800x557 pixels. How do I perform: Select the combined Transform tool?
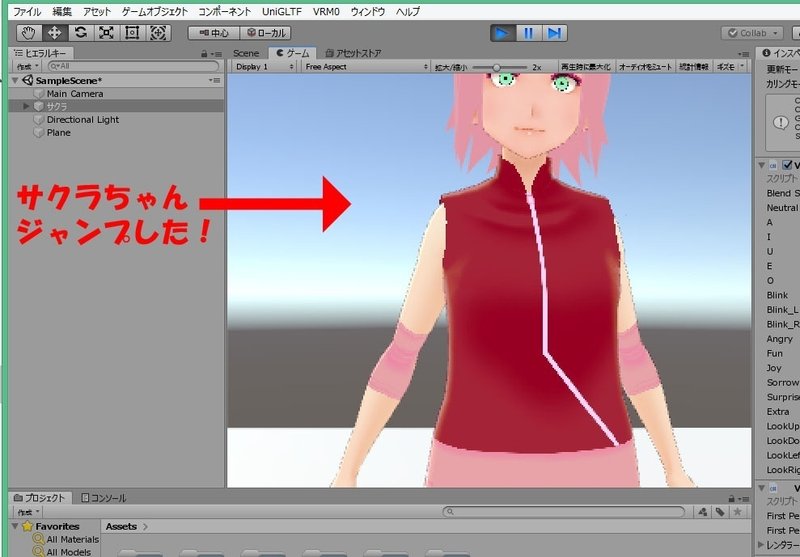[158, 33]
